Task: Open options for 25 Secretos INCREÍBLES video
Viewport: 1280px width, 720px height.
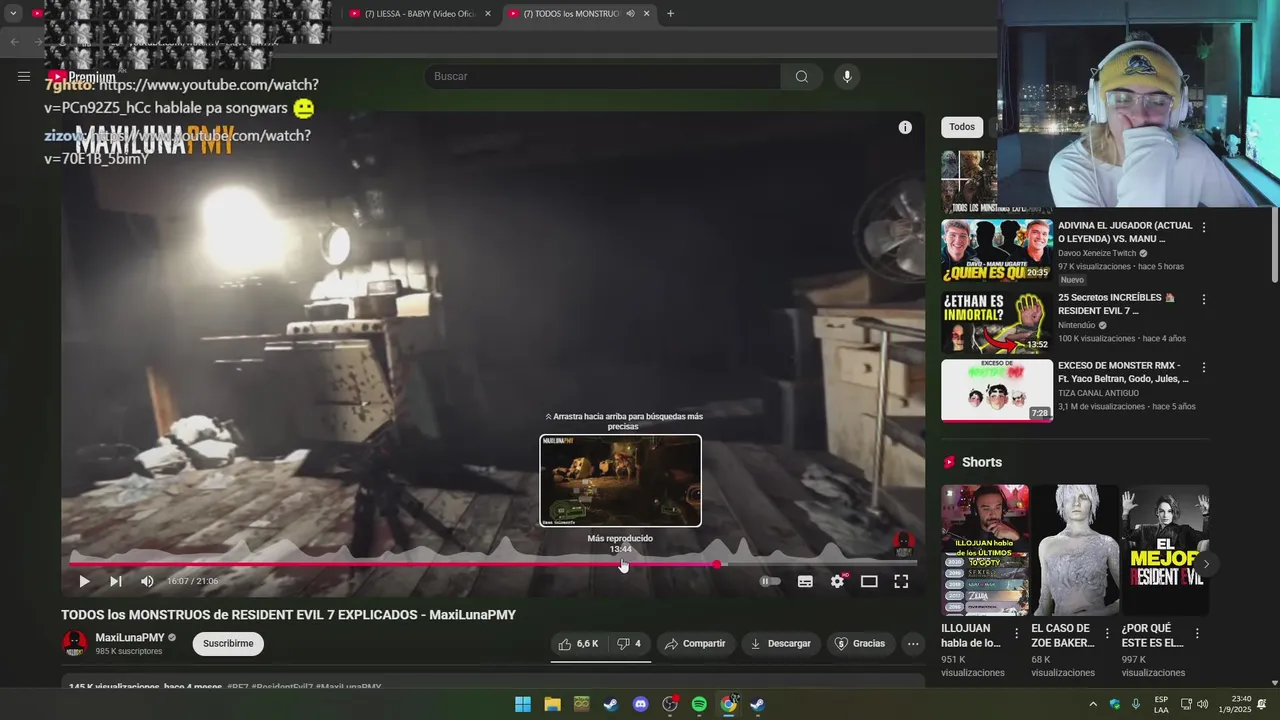Action: (1204, 299)
